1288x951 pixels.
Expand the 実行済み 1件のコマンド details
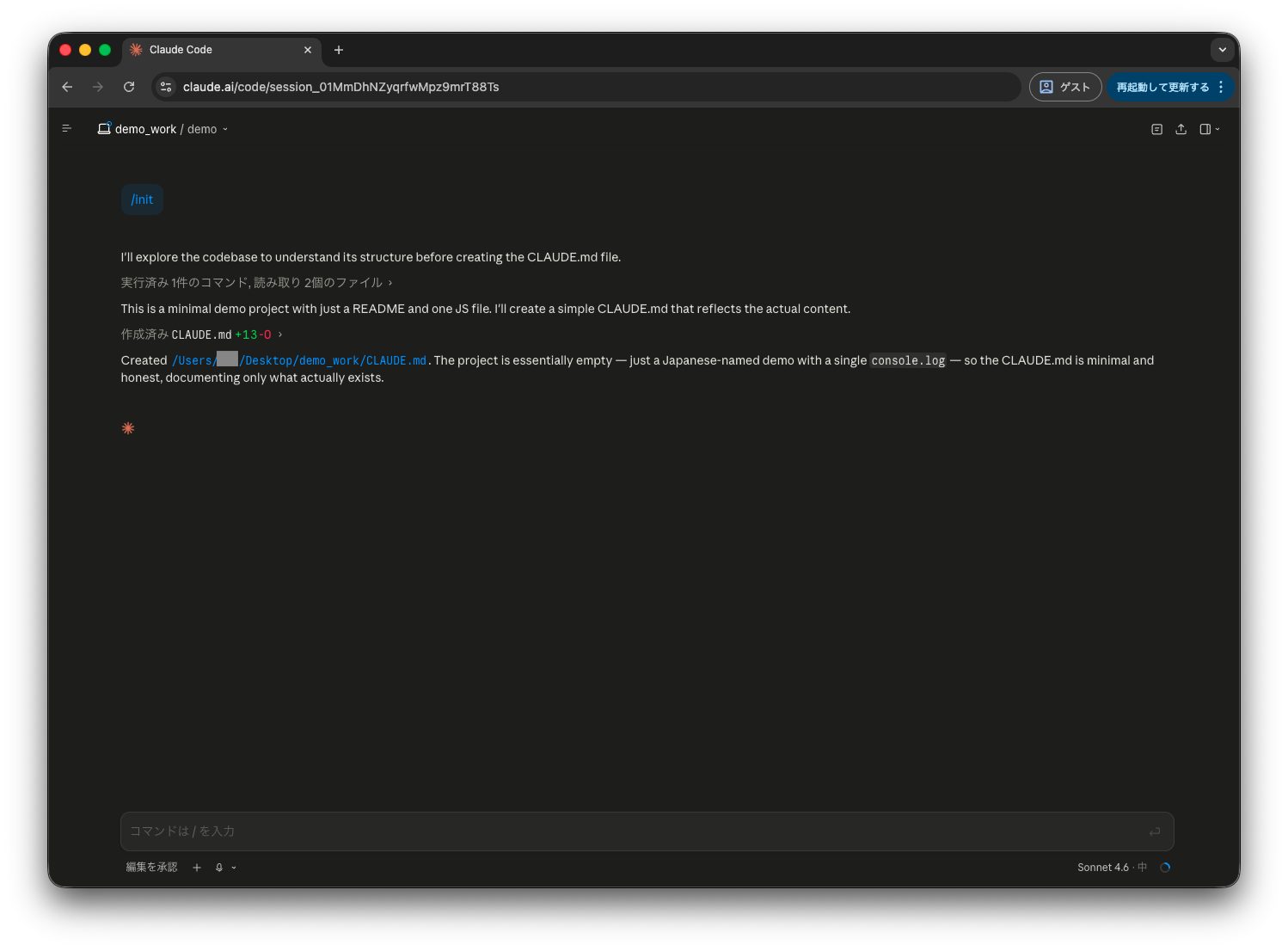[x=256, y=283]
